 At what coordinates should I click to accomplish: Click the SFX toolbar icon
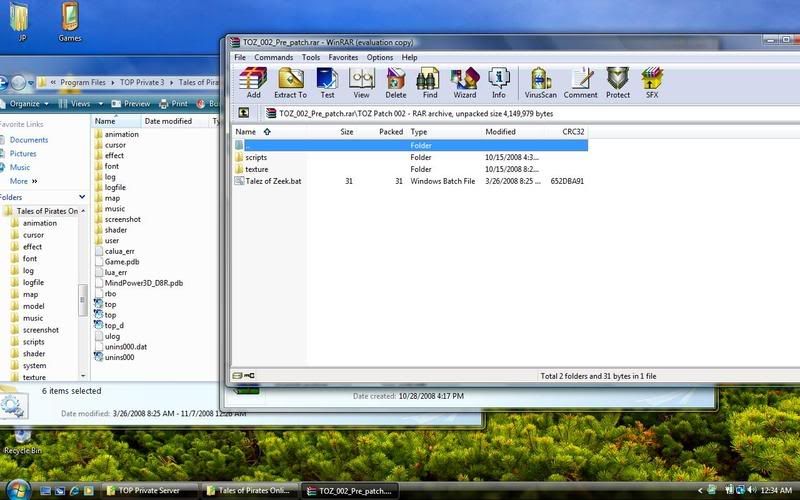pyautogui.click(x=652, y=82)
